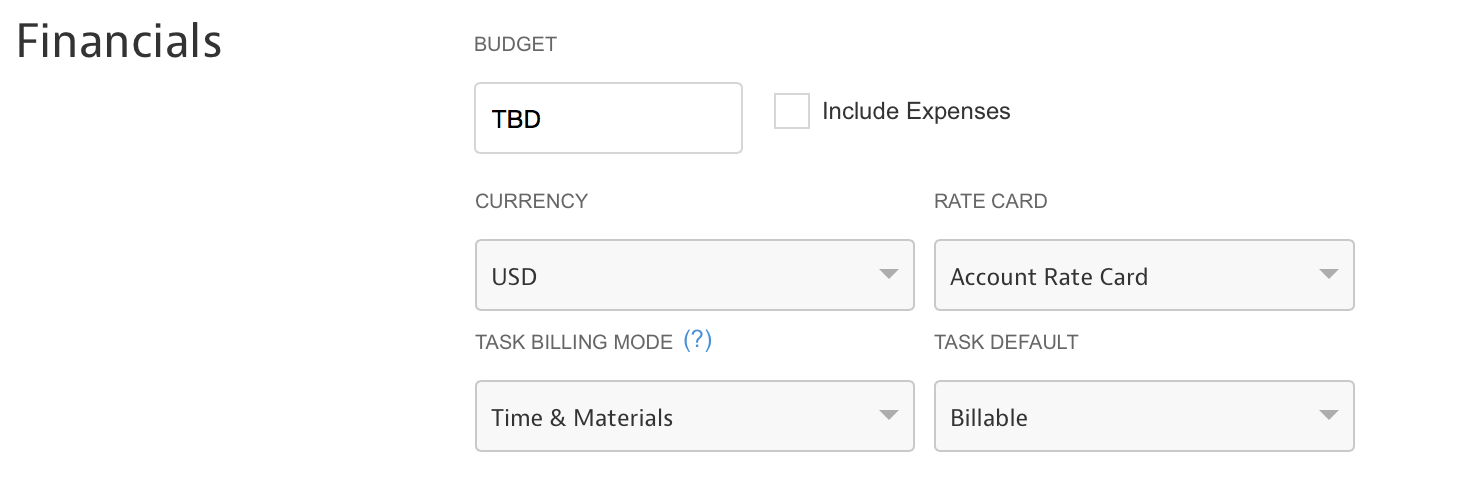Viewport: 1478px width, 478px height.
Task: Click the TBD text in the budget box
Action: [516, 119]
